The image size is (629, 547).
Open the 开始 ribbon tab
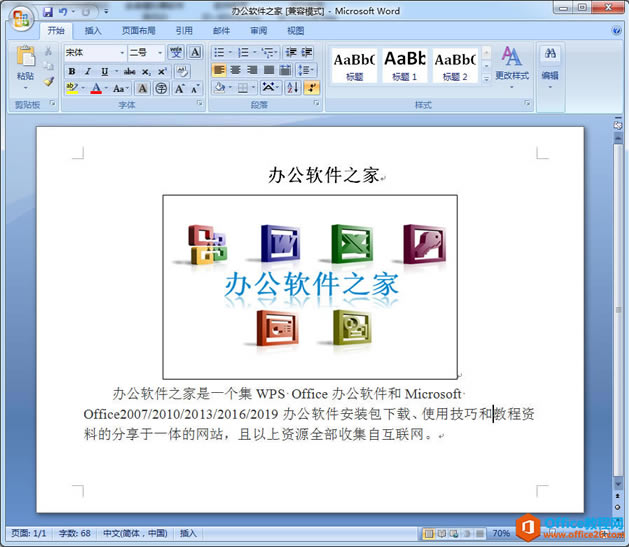(56, 30)
